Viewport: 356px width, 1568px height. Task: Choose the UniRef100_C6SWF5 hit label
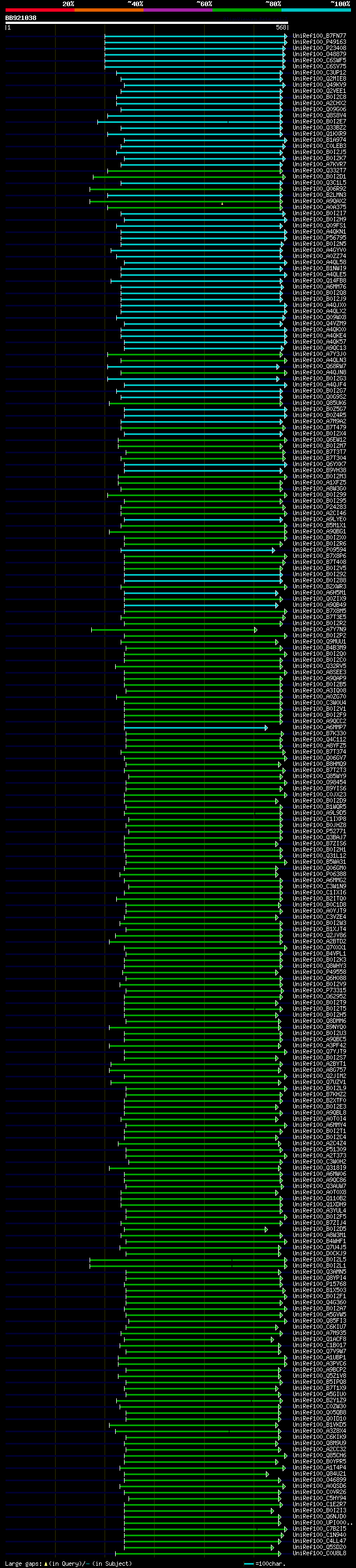click(319, 60)
